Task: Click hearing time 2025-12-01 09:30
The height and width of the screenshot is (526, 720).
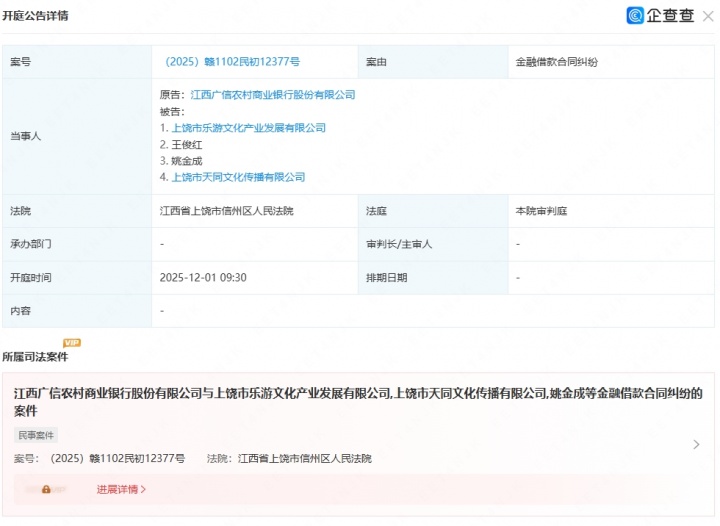Action: [x=203, y=278]
